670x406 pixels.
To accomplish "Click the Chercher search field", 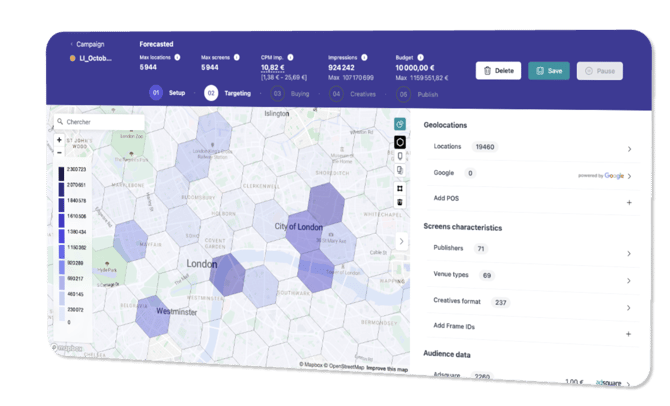I will point(100,122).
